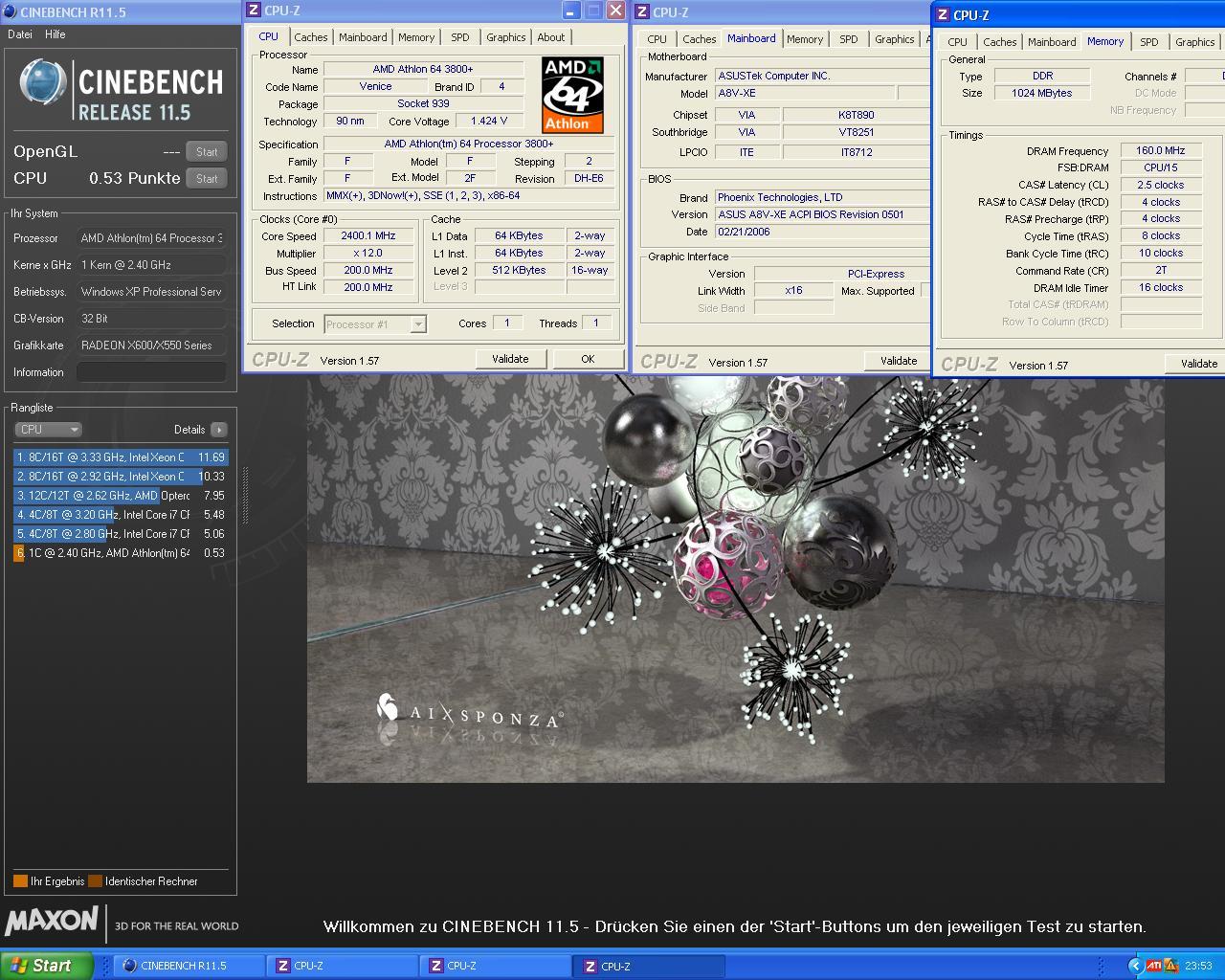
Task: Click the Cinebench logo sphere icon
Action: [x=43, y=82]
